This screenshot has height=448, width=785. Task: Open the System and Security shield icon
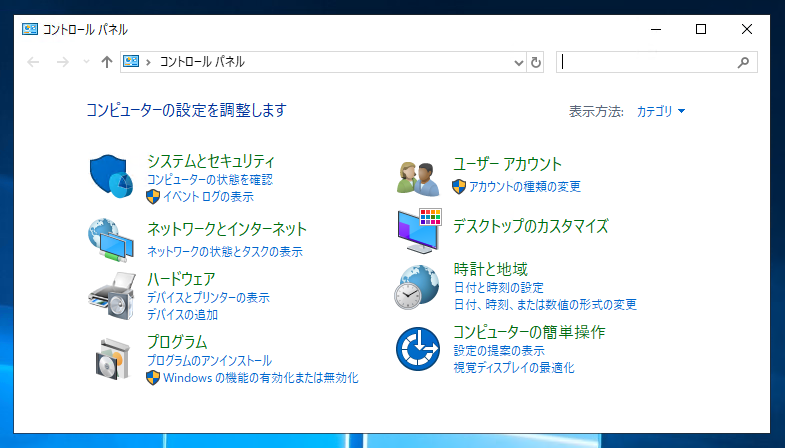112,176
